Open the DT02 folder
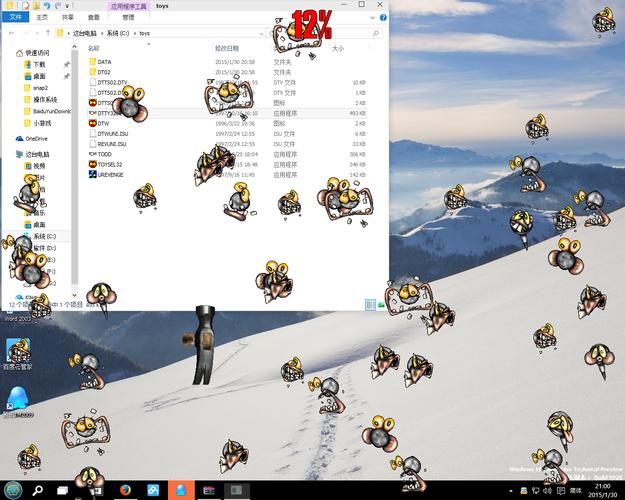This screenshot has height=500, width=625. [x=104, y=72]
